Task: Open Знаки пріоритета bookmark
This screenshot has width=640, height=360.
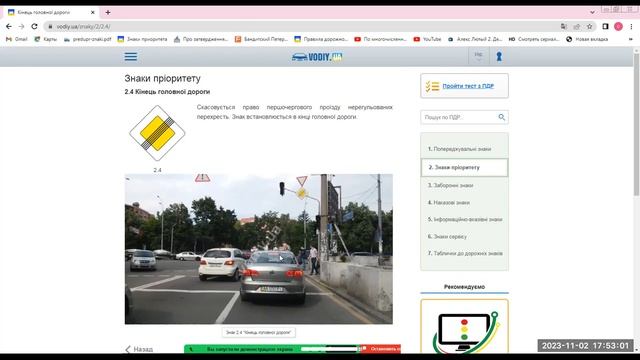Action: [142, 39]
